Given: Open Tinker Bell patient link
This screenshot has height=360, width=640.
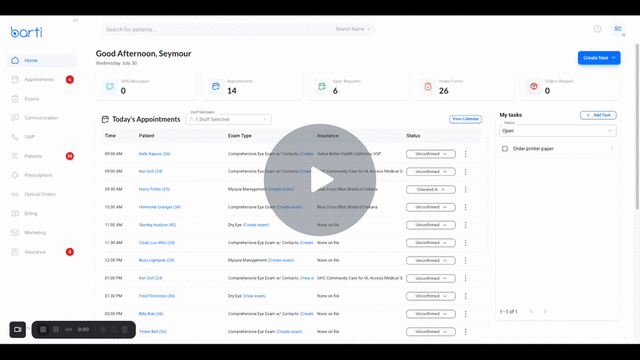Looking at the screenshot, I should pyautogui.click(x=153, y=332).
